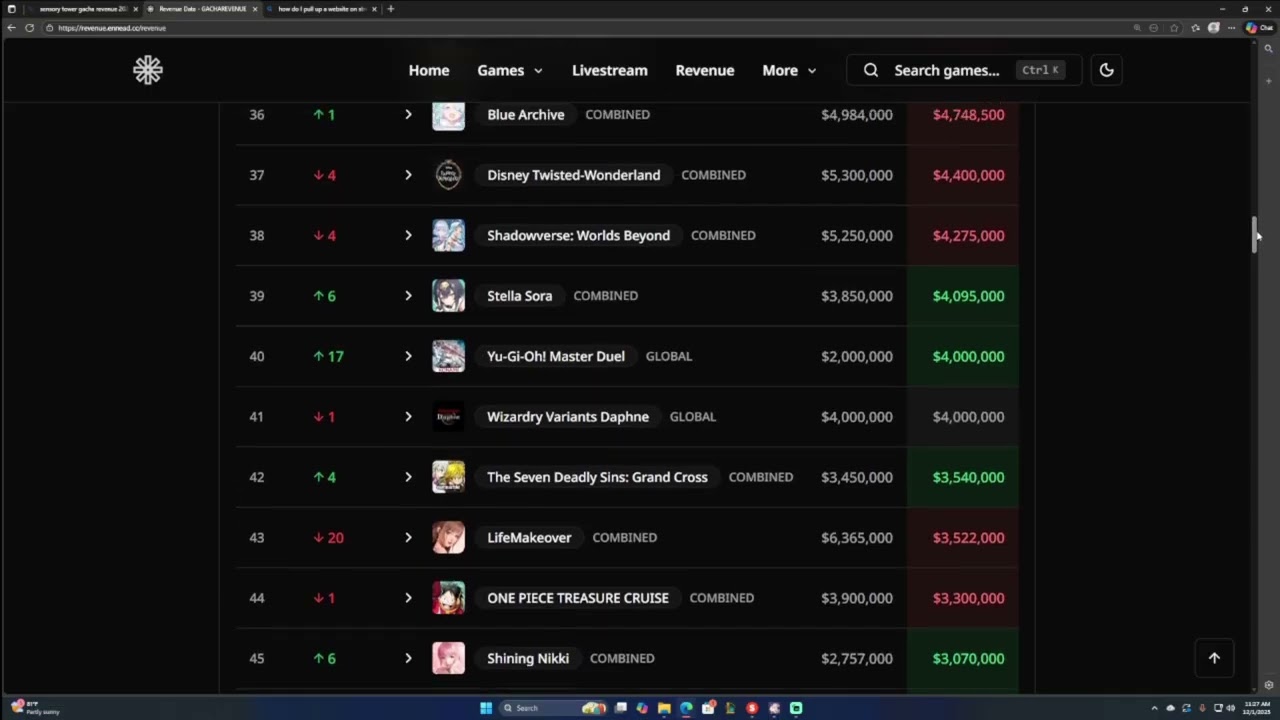Open the ONE PIECE TREASURE CRUISE icon
Screen dimensions: 1280x720
point(448,598)
